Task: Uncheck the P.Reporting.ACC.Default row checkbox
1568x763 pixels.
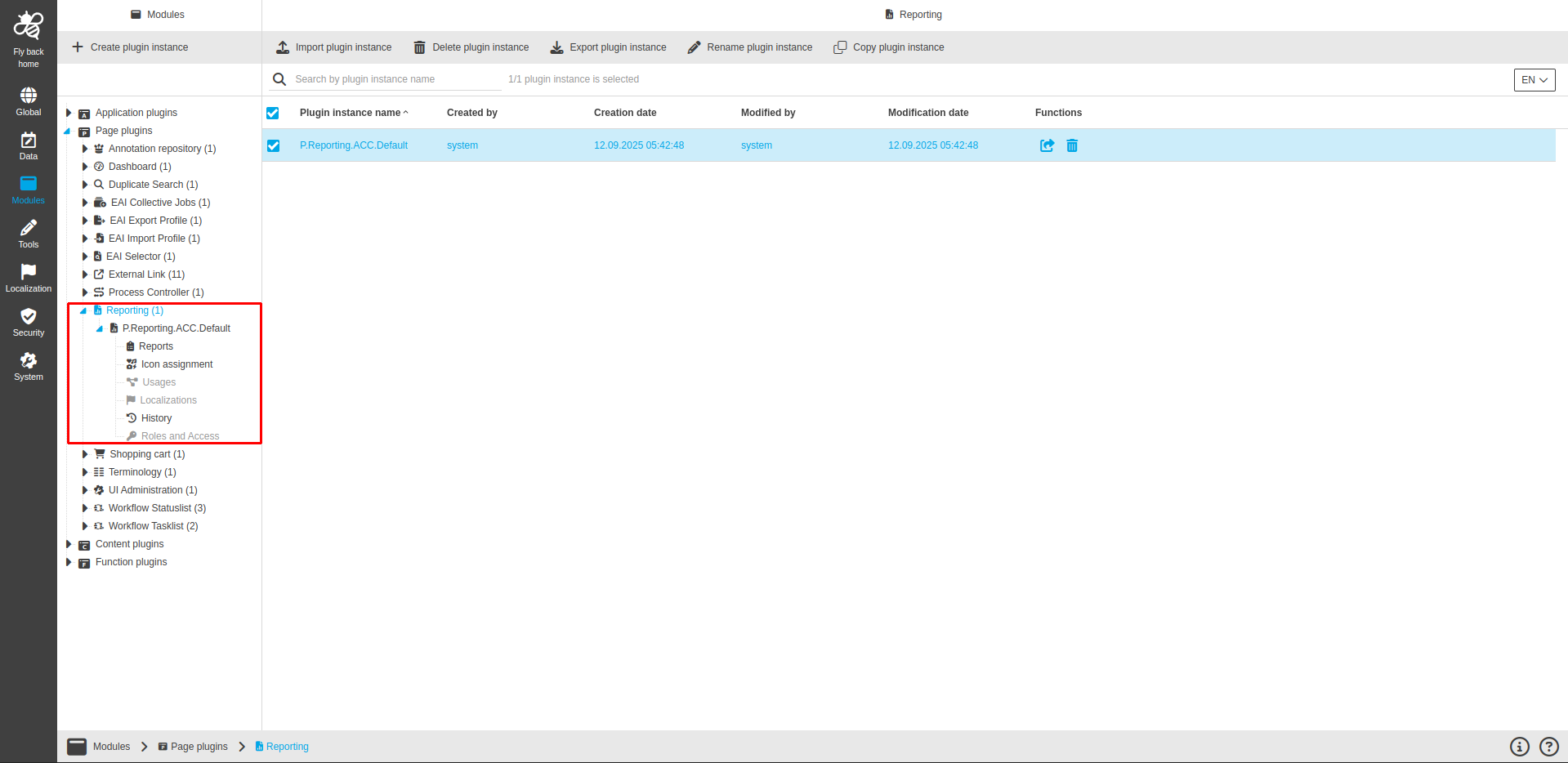Action: pos(273,145)
